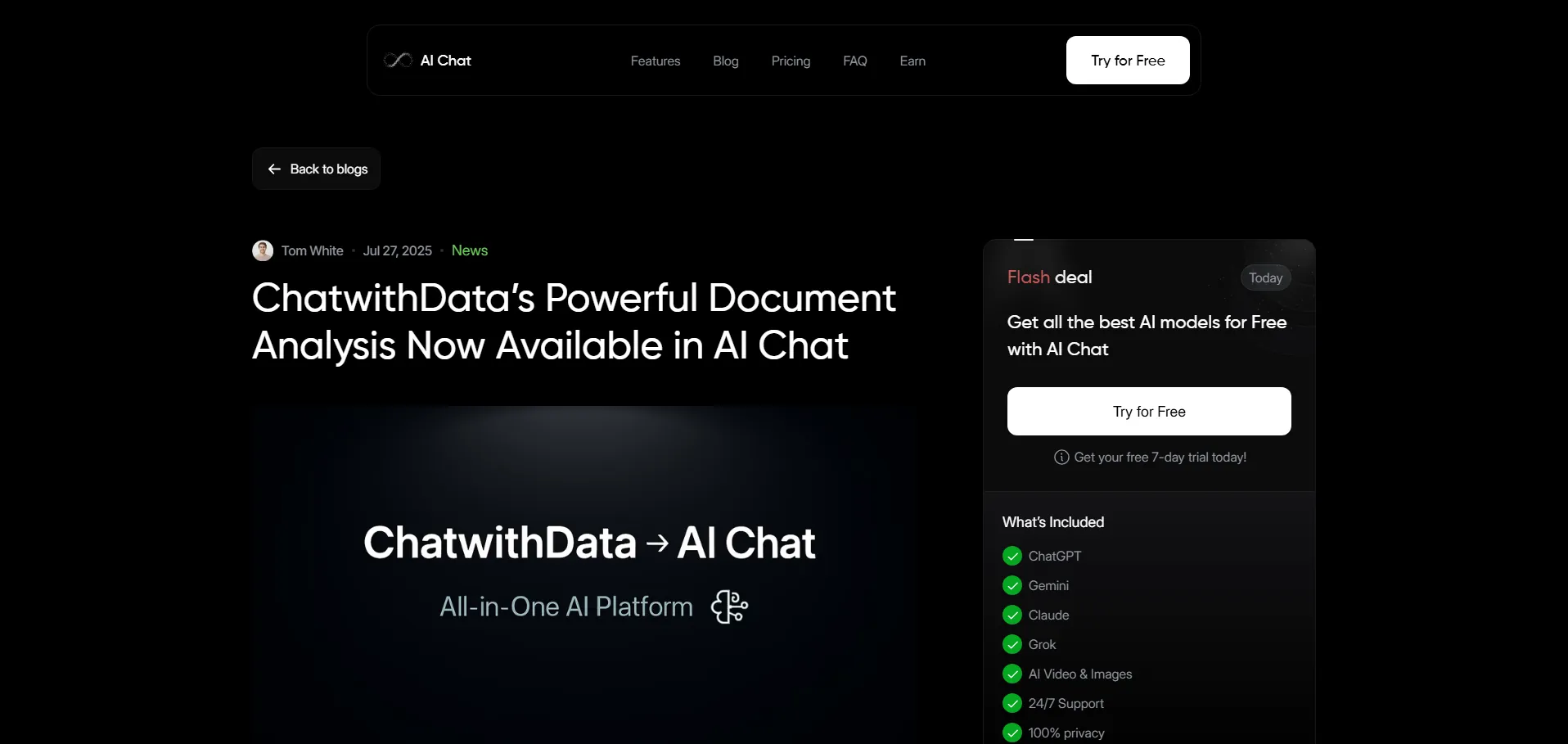This screenshot has width=1568, height=744.
Task: Click the checkmark beside AI Video & Images
Action: point(1012,674)
